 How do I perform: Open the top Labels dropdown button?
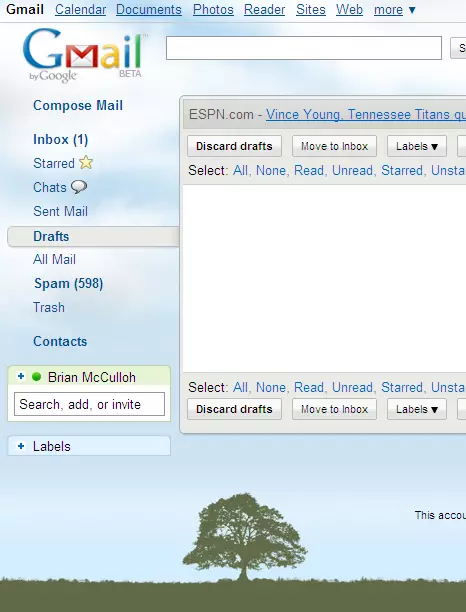(x=416, y=146)
